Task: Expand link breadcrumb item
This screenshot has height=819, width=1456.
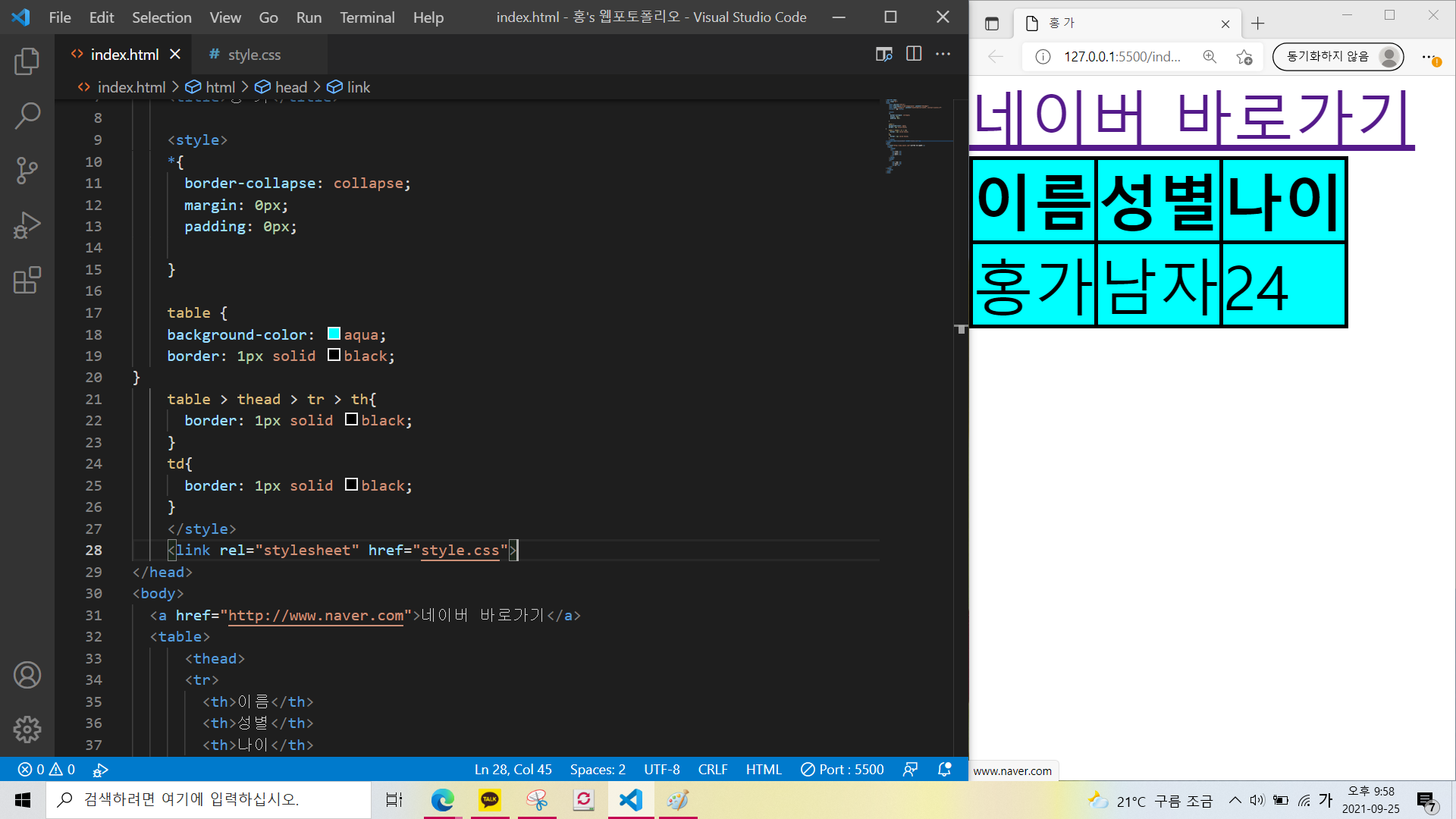Action: (x=349, y=87)
